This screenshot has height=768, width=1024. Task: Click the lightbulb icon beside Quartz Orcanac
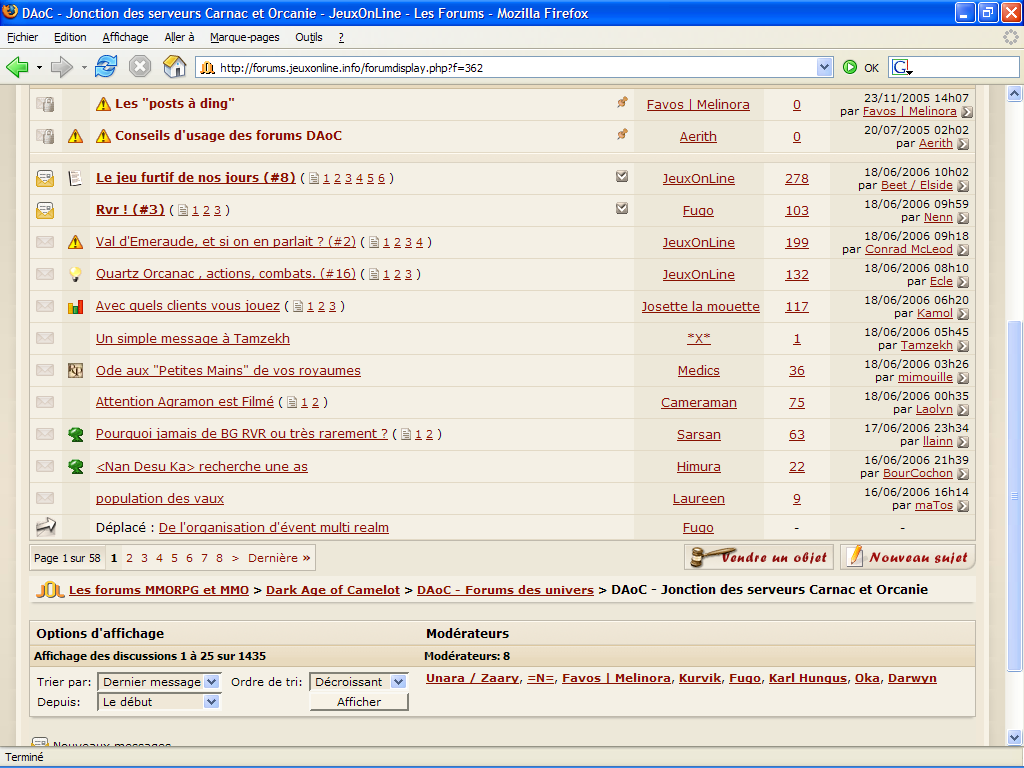coord(76,274)
